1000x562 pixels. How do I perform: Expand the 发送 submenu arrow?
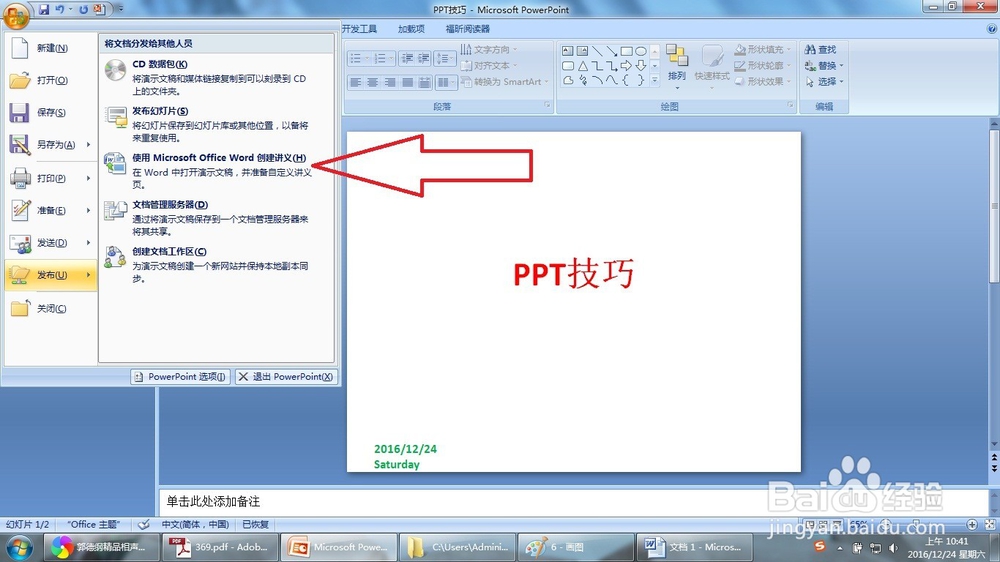point(89,243)
